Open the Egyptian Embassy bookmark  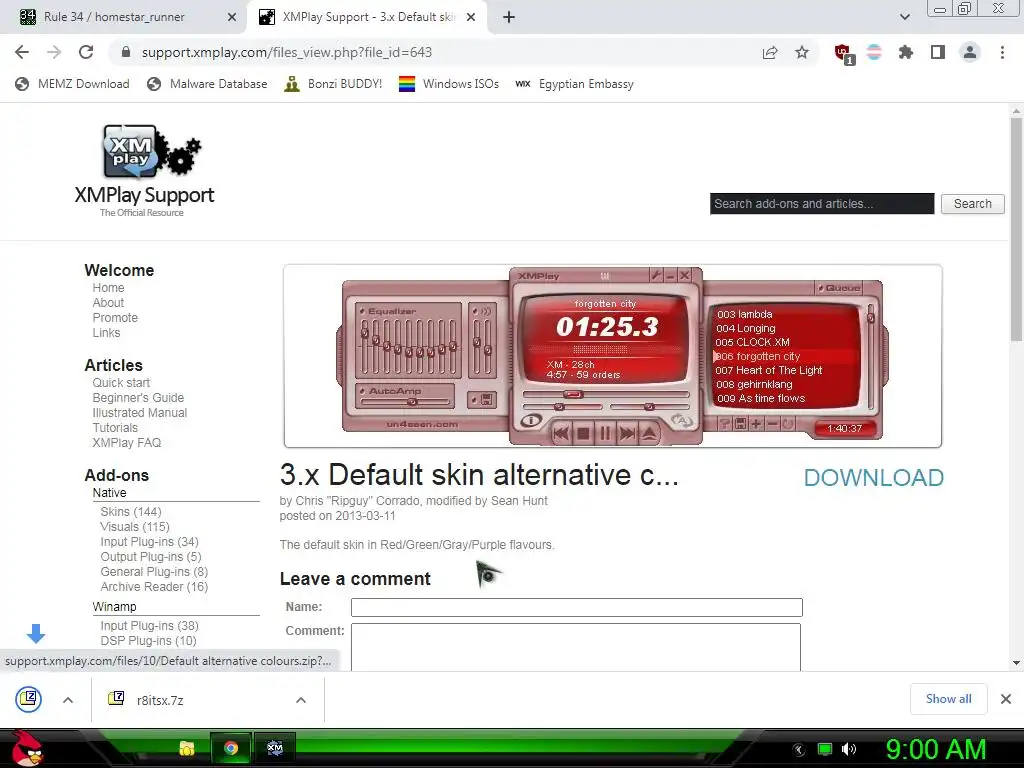[x=575, y=84]
